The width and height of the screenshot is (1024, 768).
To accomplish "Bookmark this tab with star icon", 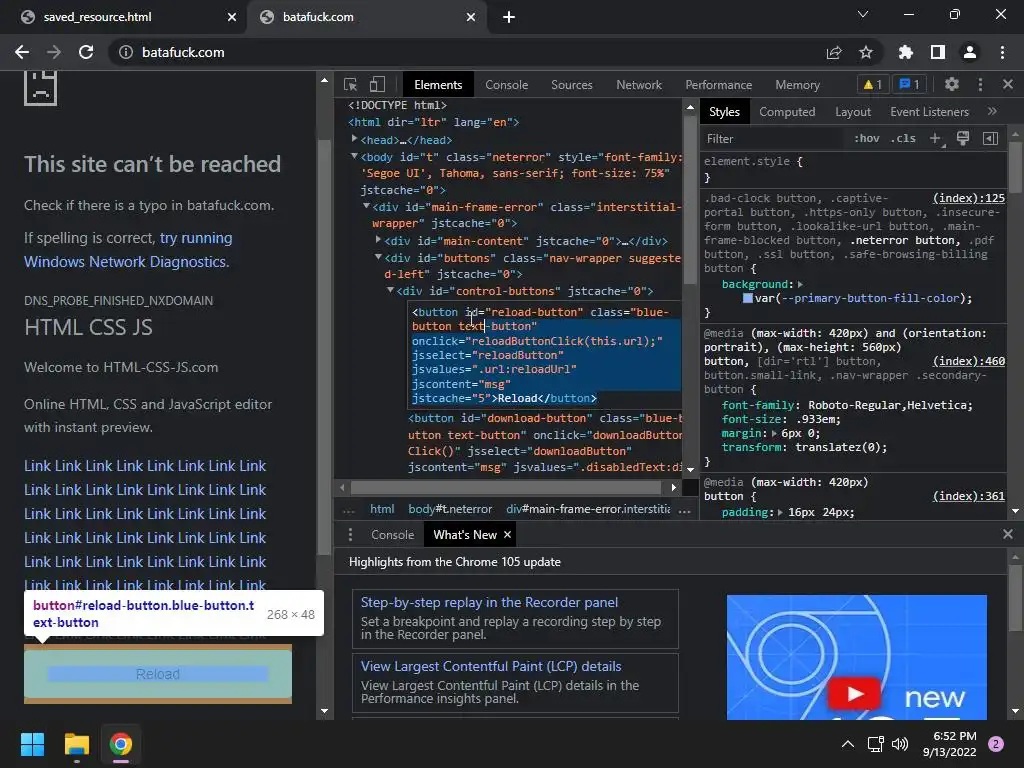I will click(866, 52).
